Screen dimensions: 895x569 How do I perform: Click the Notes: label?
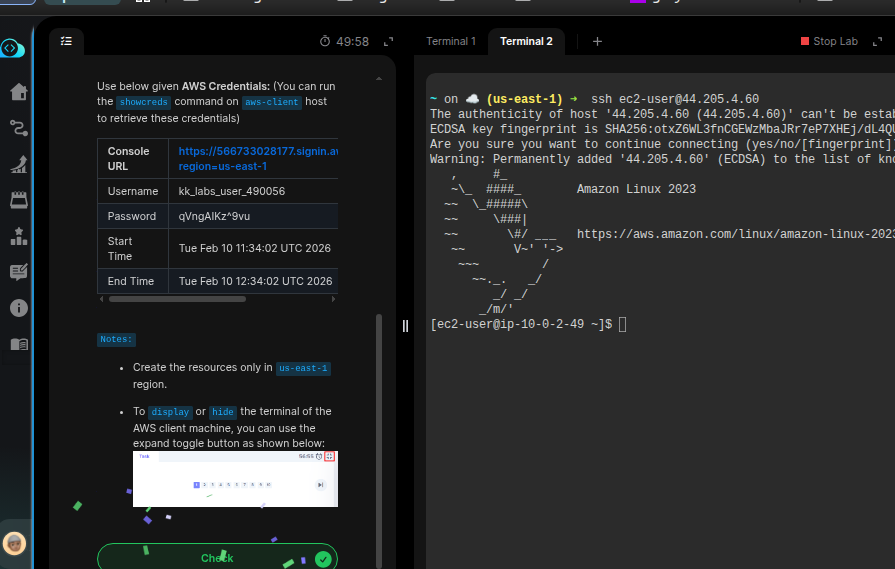coord(116,339)
